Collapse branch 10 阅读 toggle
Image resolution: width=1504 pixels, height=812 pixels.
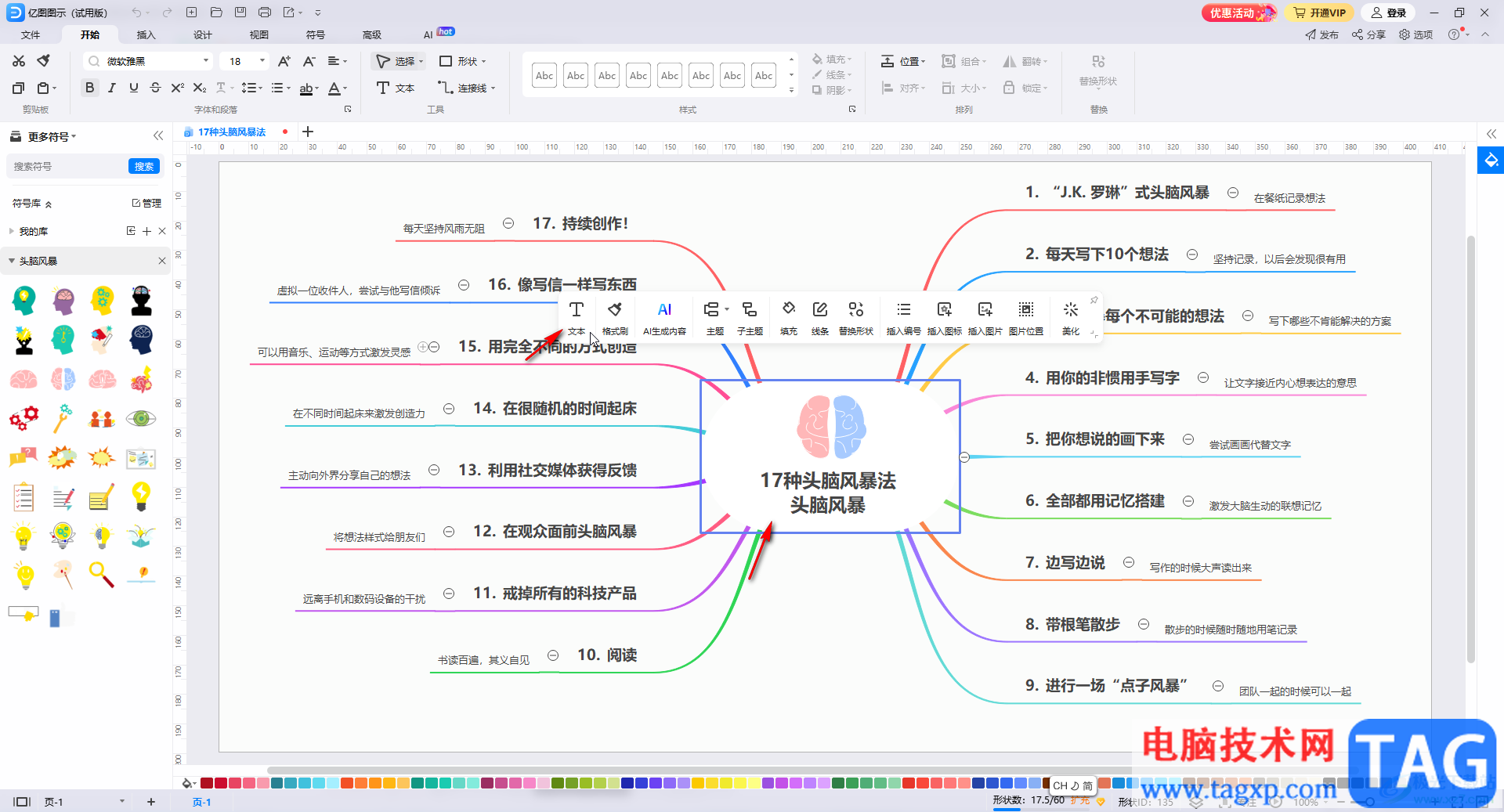click(553, 655)
